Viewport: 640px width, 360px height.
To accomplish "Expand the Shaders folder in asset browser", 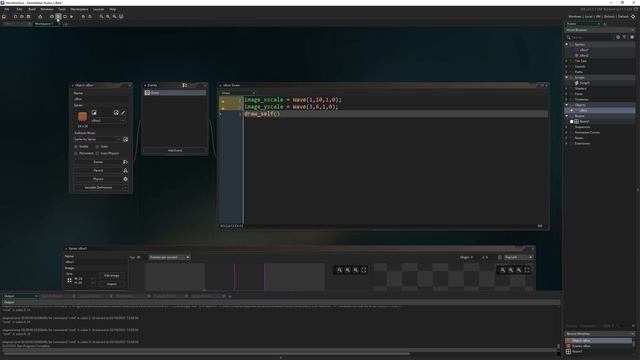I will (x=567, y=89).
